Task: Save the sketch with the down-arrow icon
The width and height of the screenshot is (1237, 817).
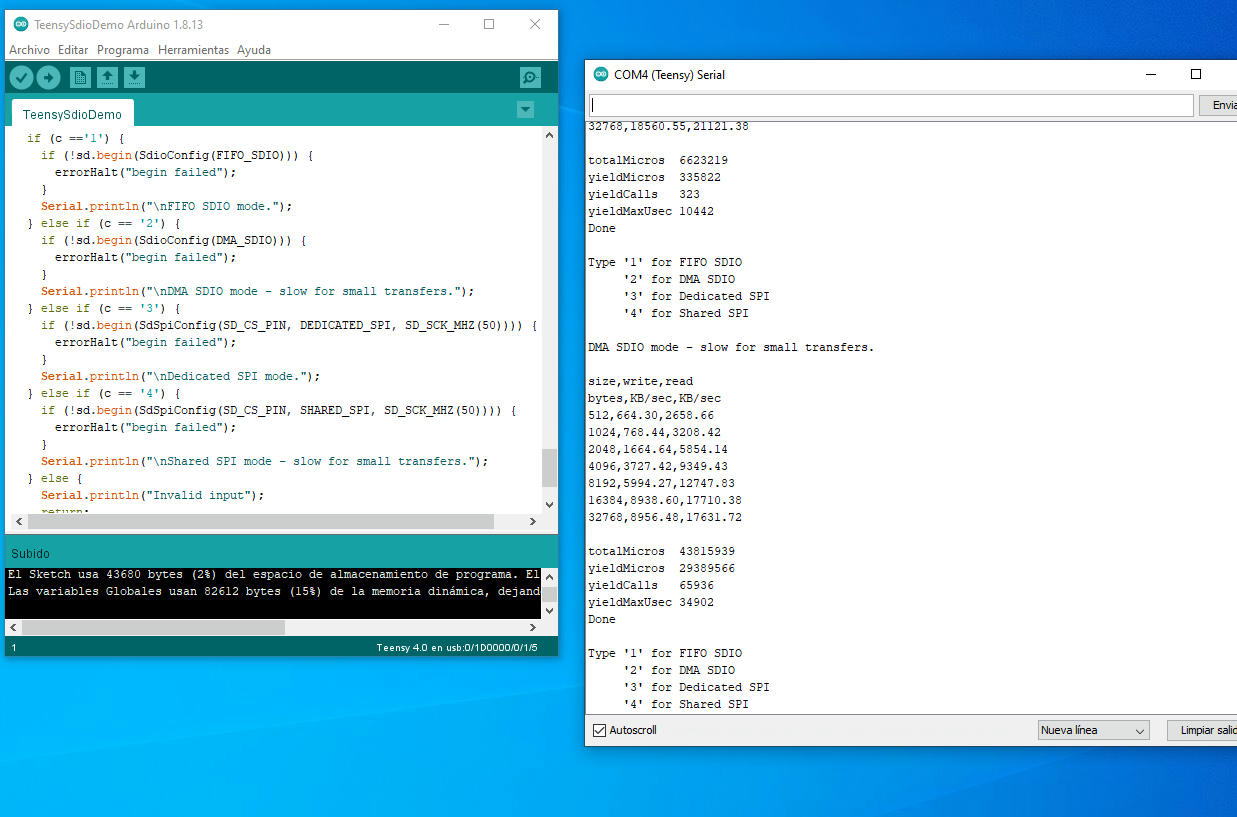Action: point(134,78)
